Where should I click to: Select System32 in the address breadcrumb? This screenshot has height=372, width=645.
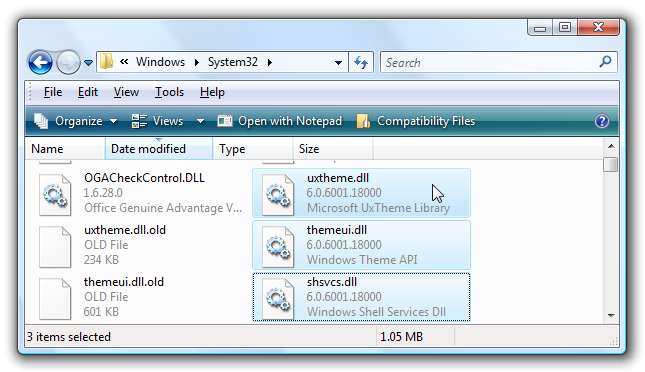point(232,62)
